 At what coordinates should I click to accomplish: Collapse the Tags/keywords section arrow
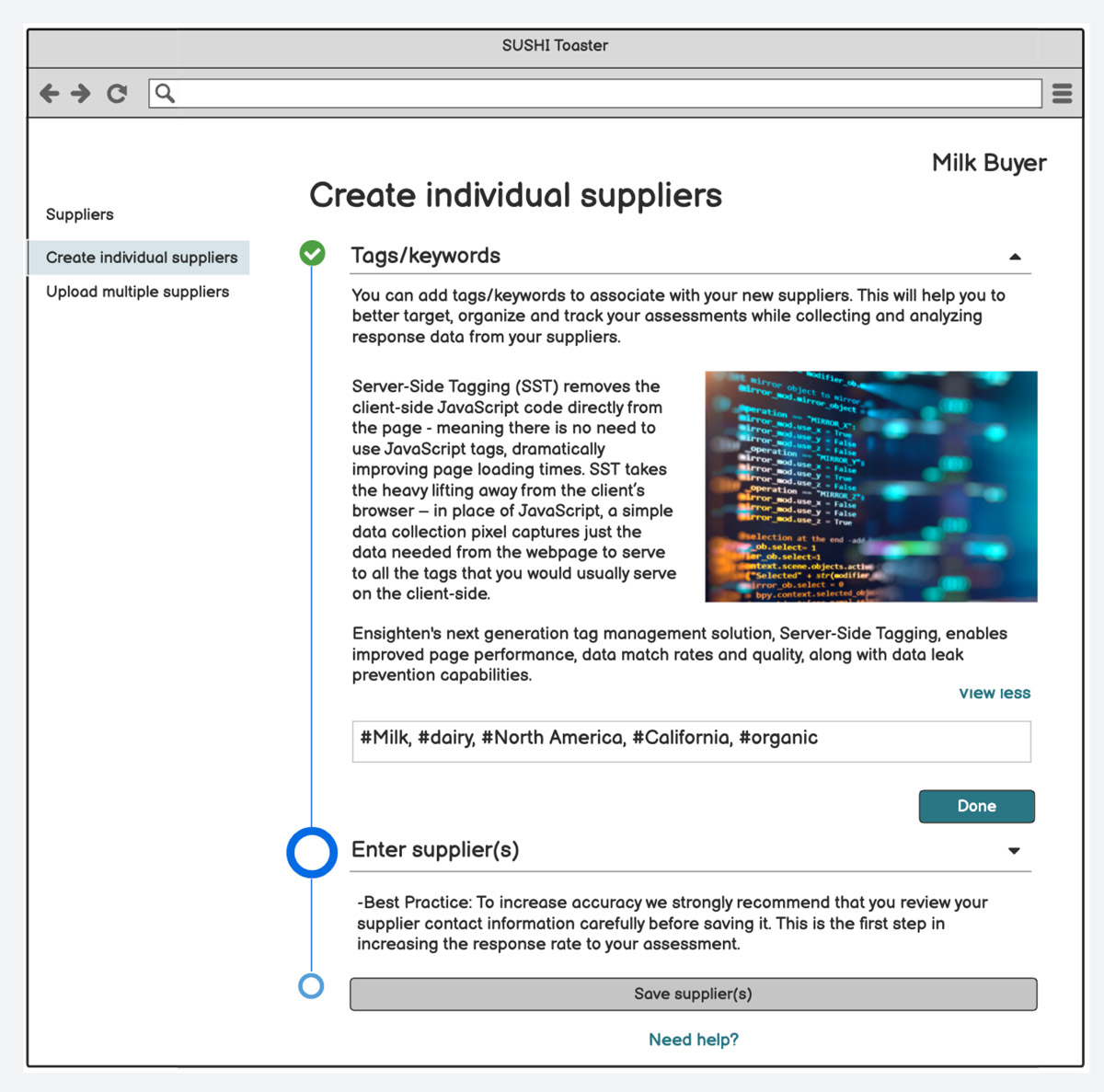click(1015, 257)
